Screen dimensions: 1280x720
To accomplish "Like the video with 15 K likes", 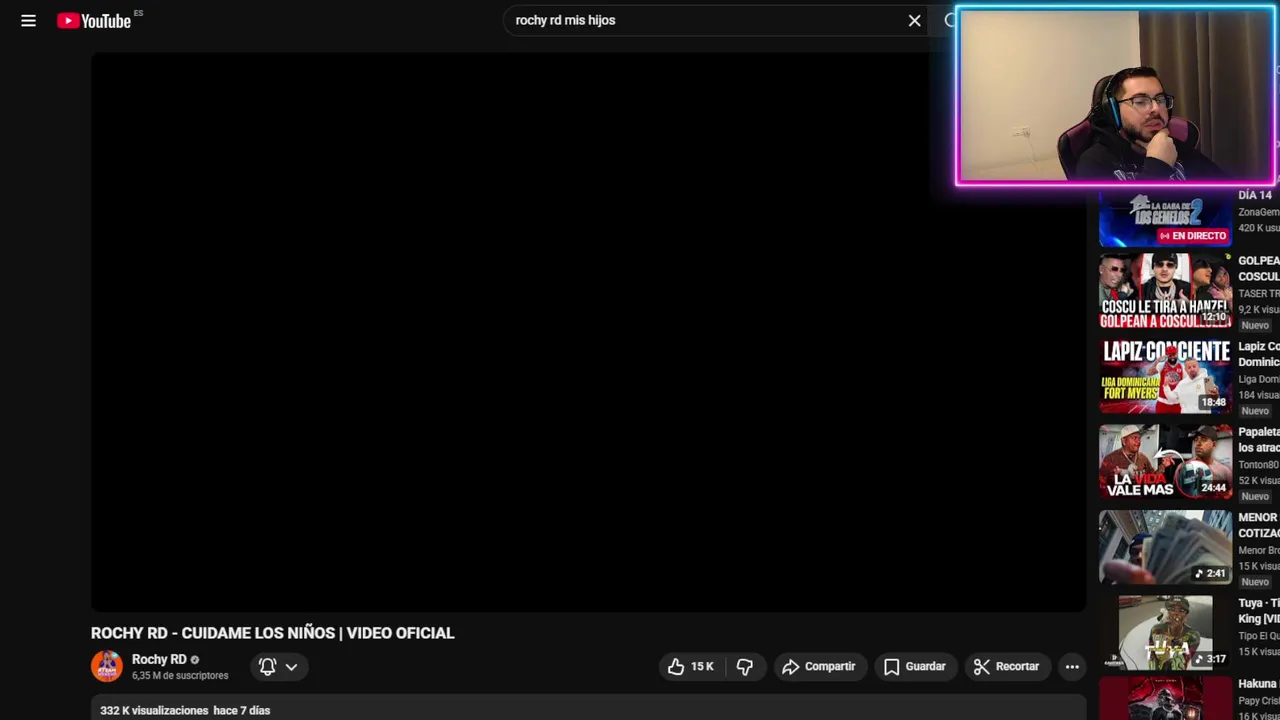I will click(691, 666).
